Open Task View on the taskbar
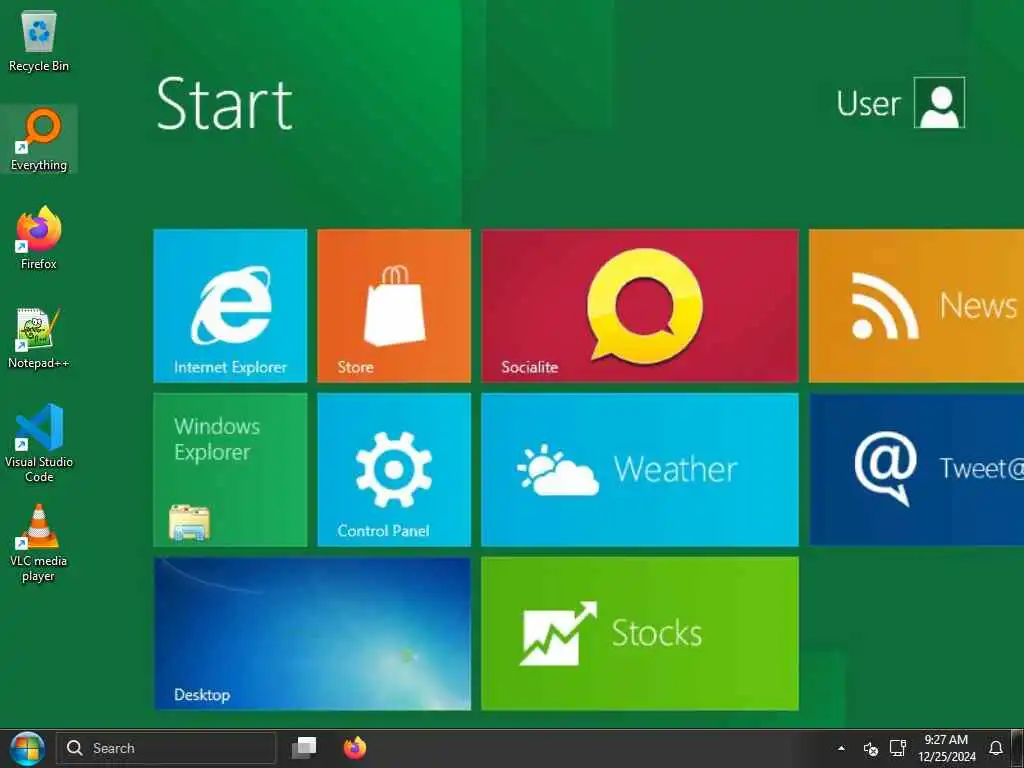 point(304,747)
